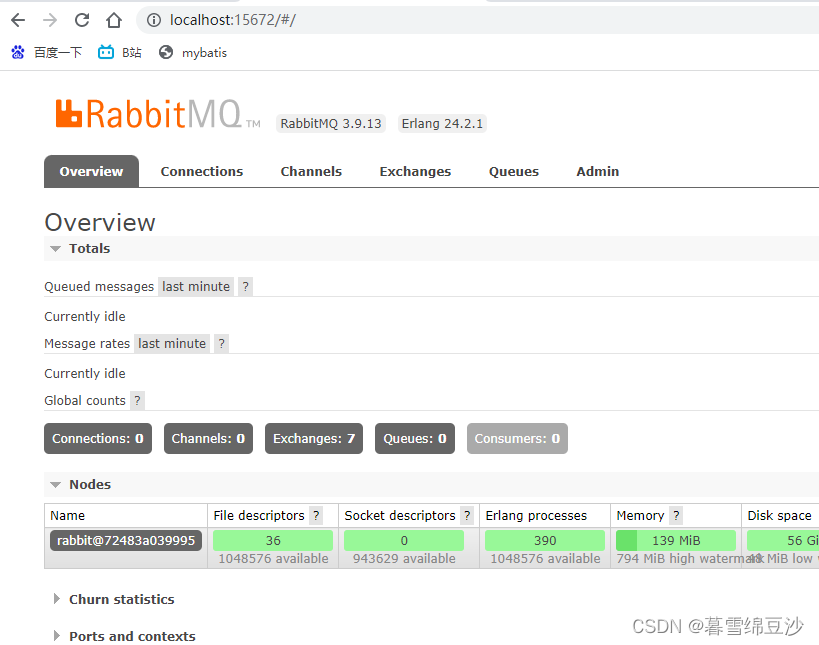Click the Connections: 0 count button
819x645 pixels.
(x=98, y=438)
